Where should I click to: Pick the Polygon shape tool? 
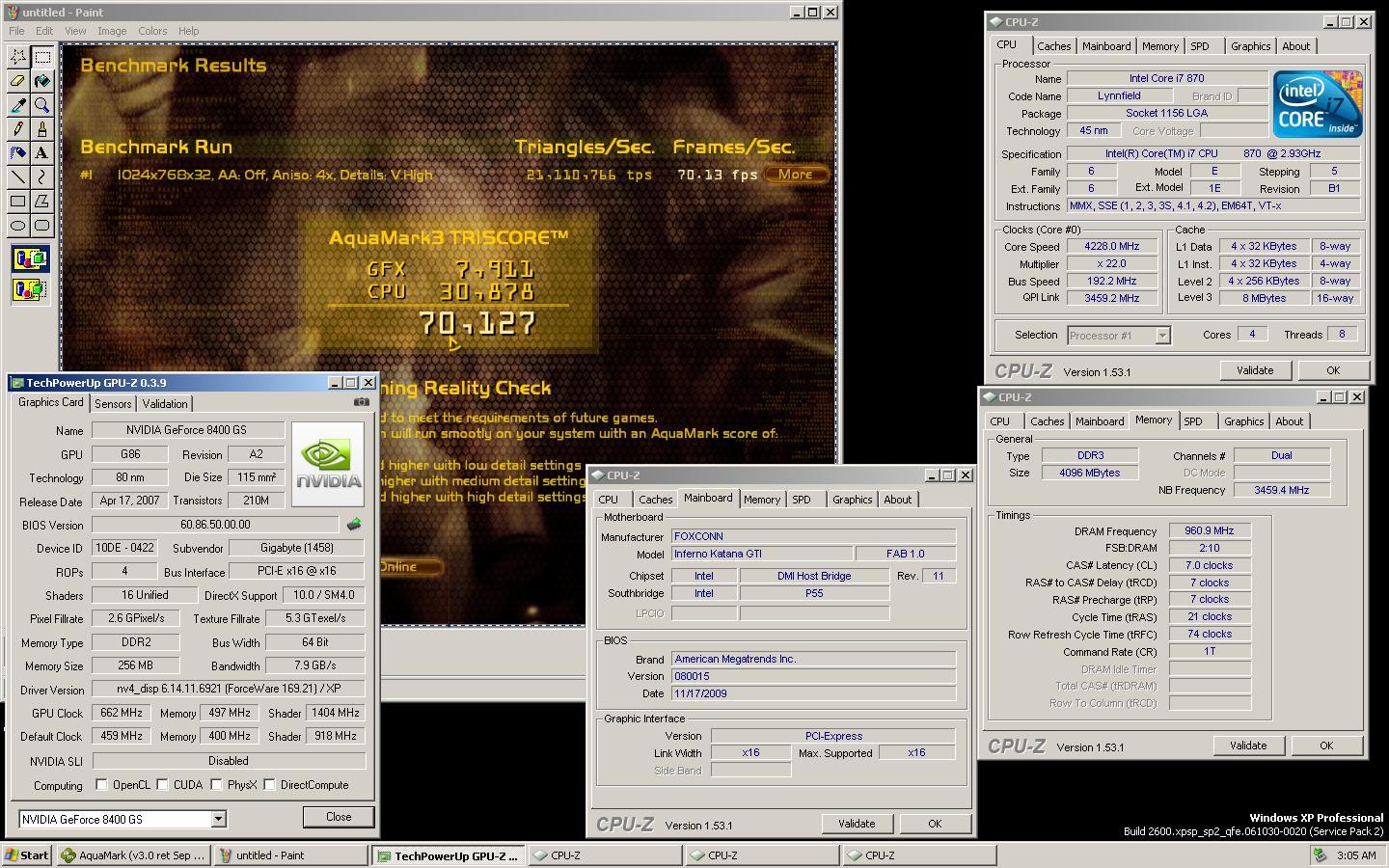coord(42,202)
